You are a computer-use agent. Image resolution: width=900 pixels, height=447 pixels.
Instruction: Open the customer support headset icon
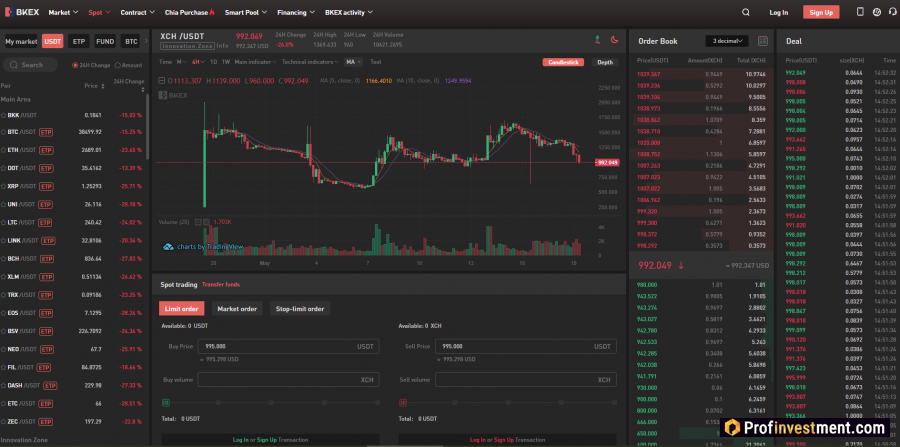pos(893,12)
